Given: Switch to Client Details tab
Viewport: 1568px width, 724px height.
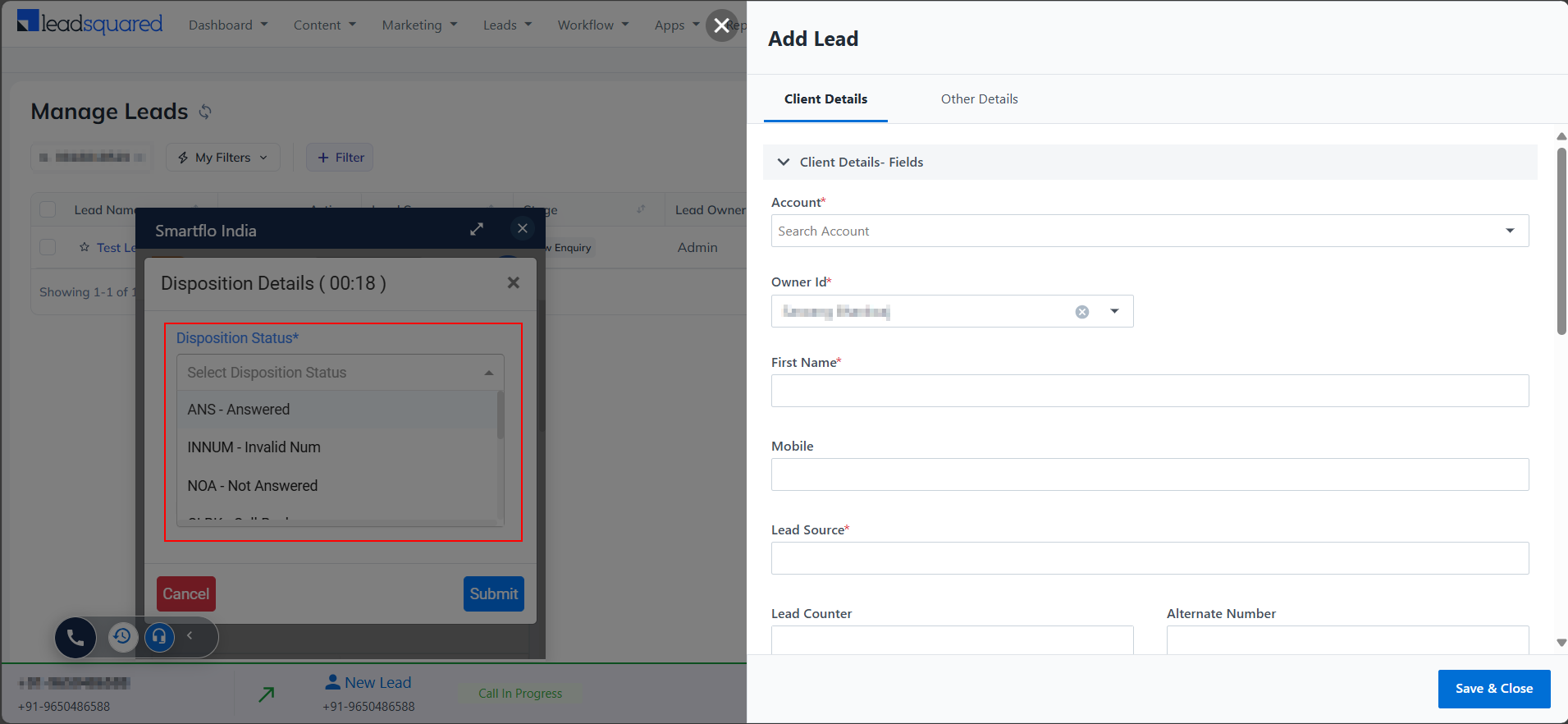Looking at the screenshot, I should [825, 99].
